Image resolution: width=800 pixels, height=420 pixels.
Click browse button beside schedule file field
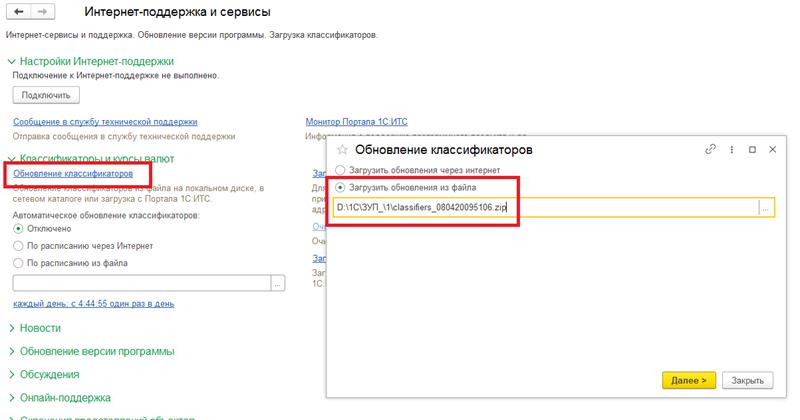278,283
